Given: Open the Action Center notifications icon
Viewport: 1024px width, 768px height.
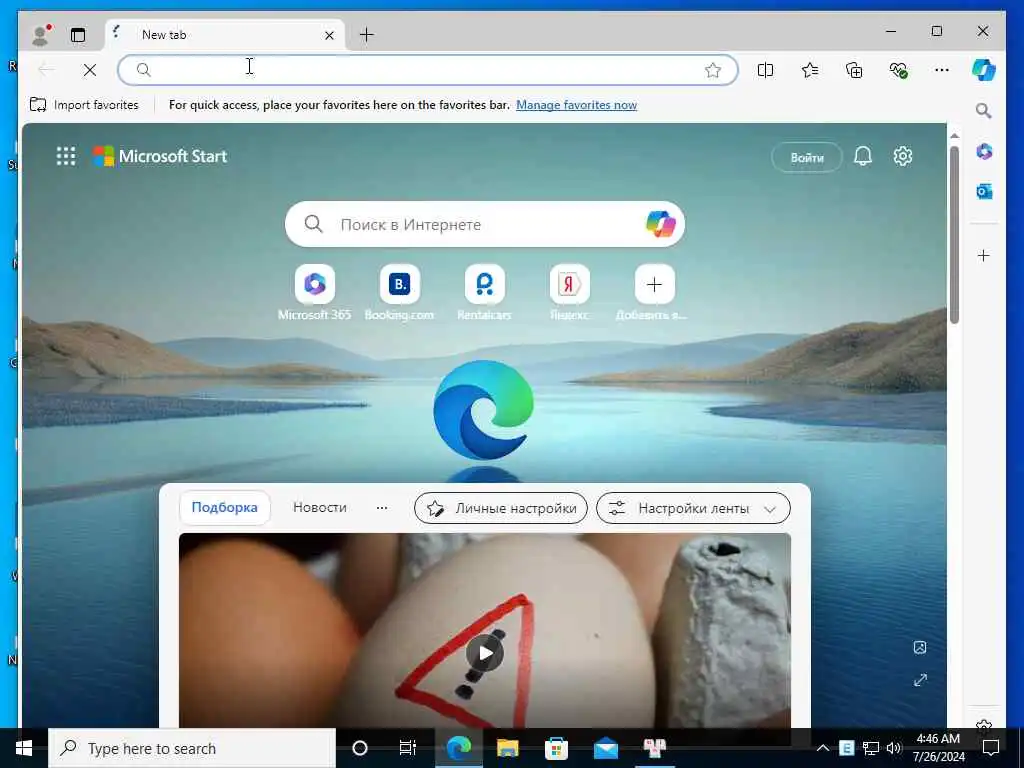Looking at the screenshot, I should [991, 748].
